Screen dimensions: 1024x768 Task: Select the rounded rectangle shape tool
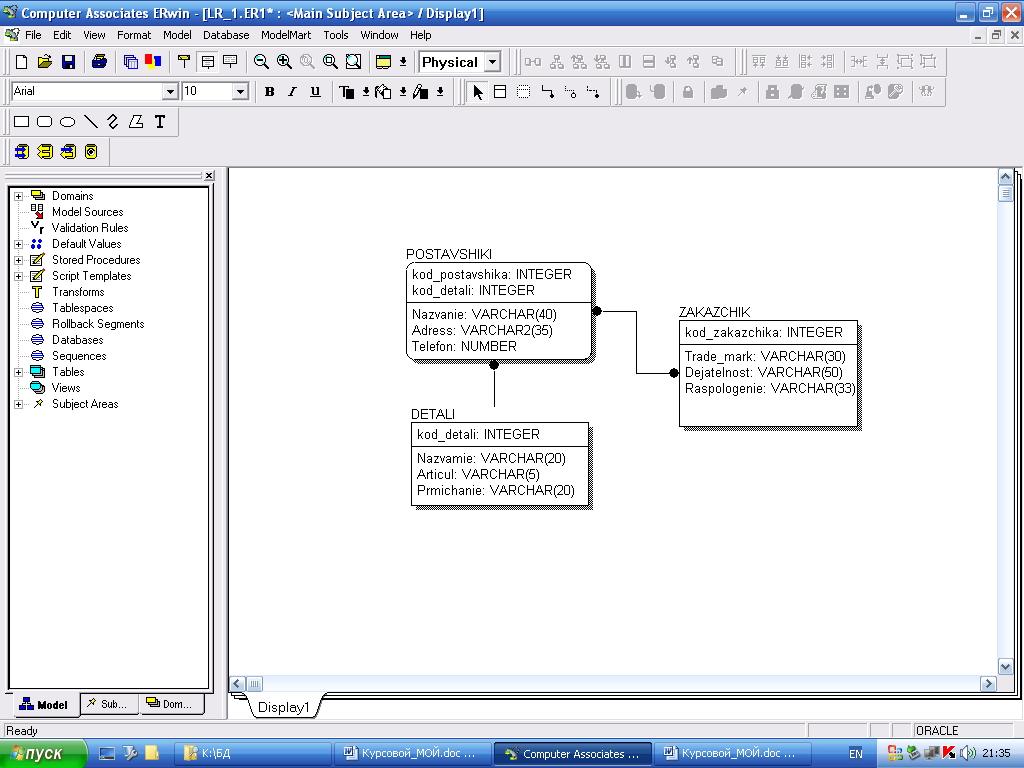(x=44, y=122)
